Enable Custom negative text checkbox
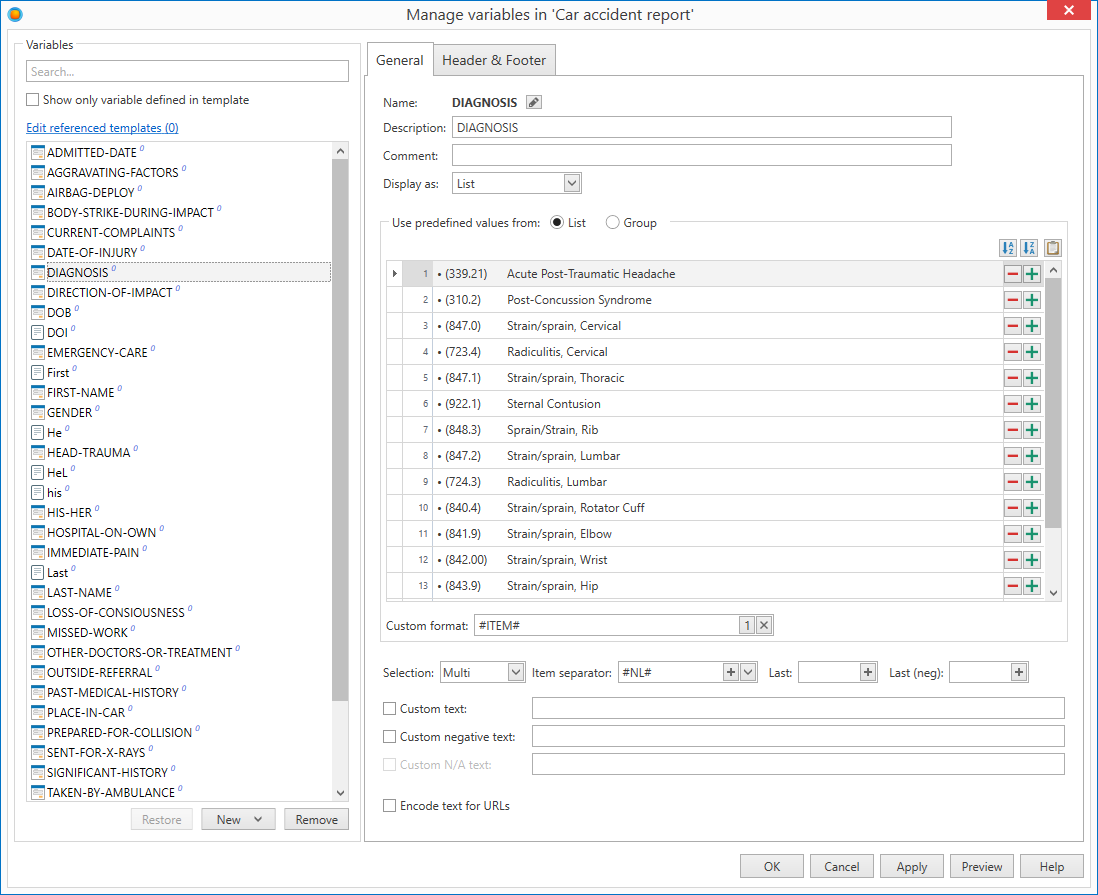The height and width of the screenshot is (895, 1098). pyautogui.click(x=389, y=737)
